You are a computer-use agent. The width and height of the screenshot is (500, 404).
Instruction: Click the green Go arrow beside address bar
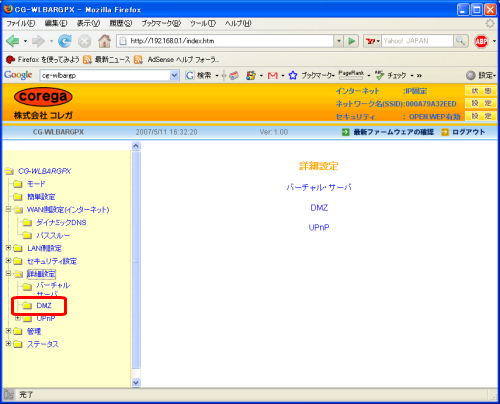coord(351,41)
